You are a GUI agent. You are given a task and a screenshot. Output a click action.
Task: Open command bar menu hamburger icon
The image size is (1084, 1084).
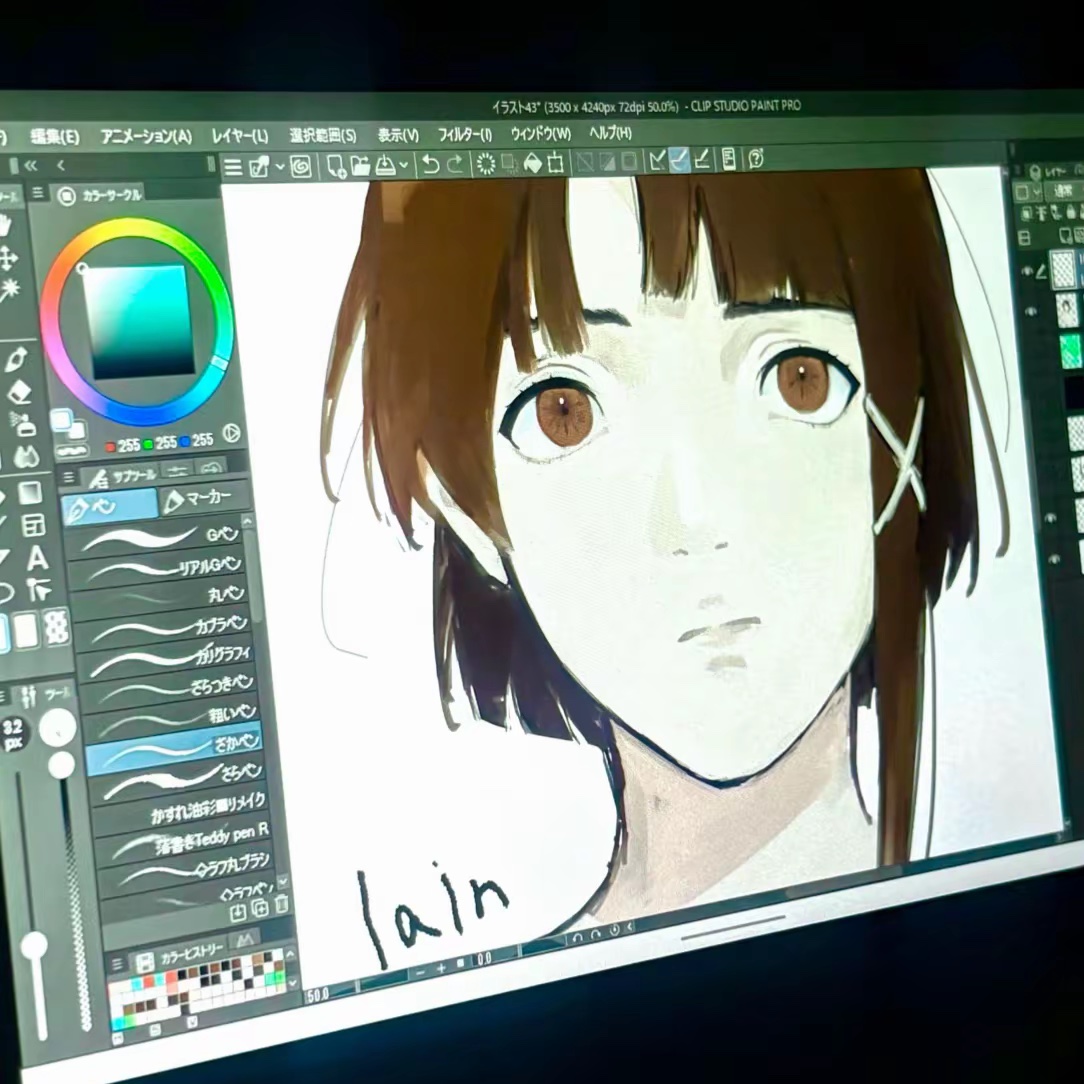click(233, 168)
